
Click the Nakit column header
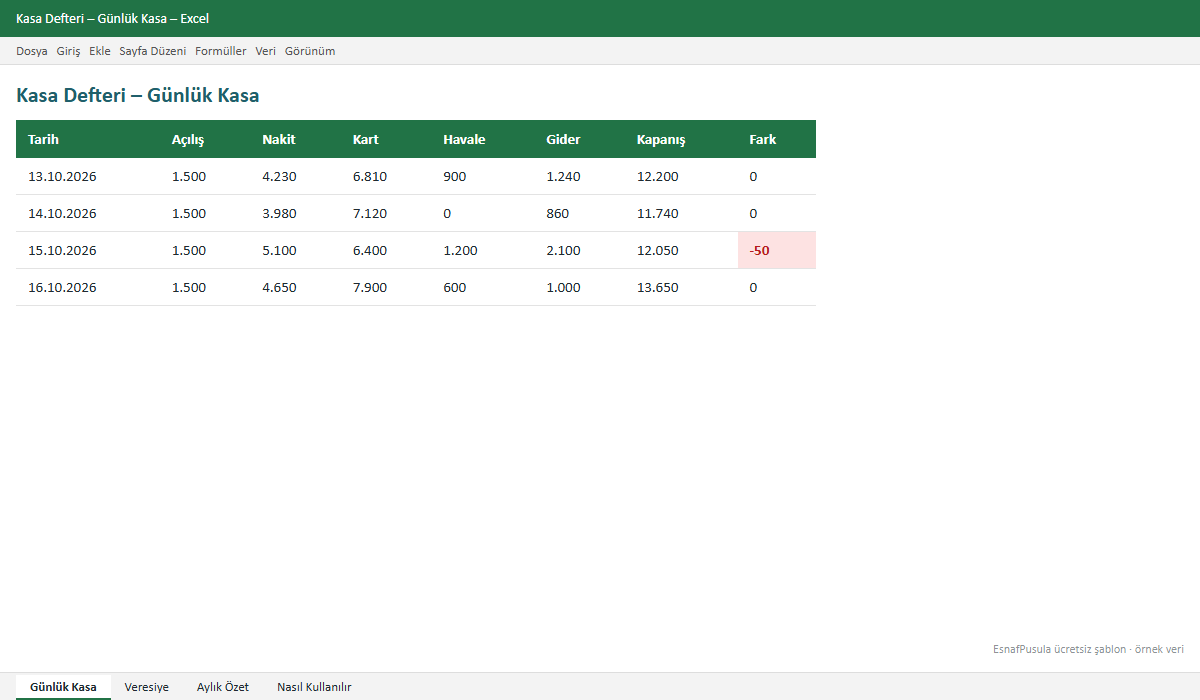tap(295, 139)
